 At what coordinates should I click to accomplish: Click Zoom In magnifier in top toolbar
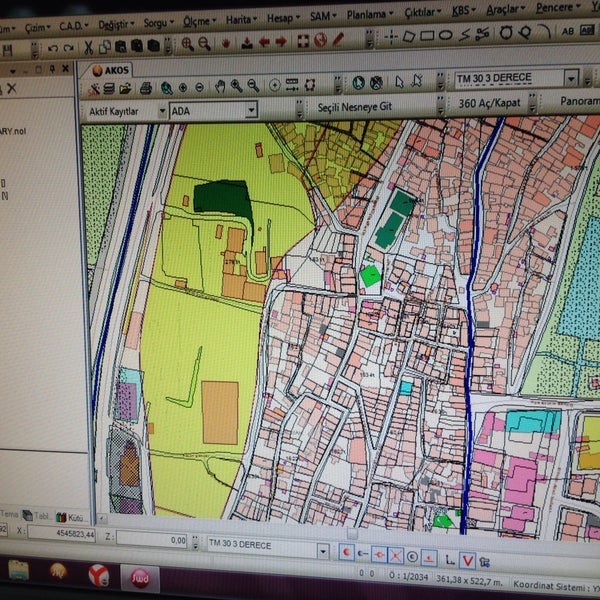point(188,44)
